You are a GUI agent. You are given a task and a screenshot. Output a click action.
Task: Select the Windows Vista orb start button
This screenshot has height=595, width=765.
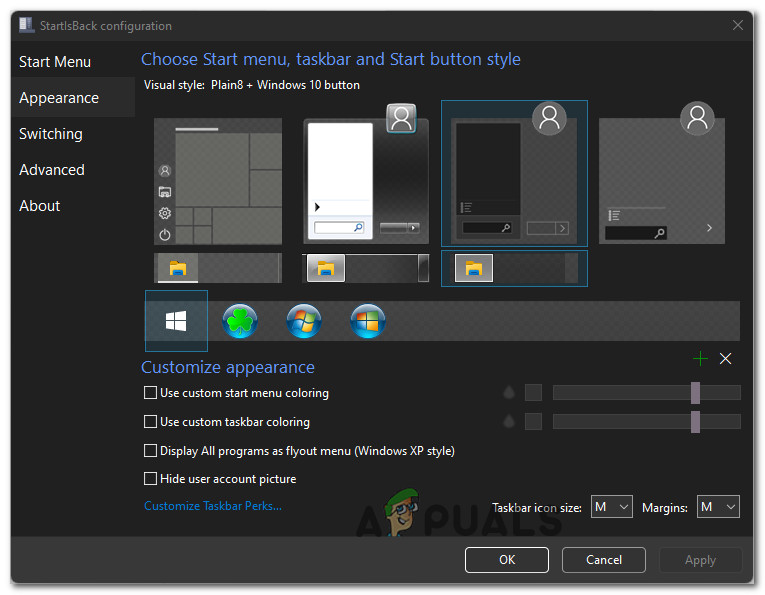pos(368,321)
